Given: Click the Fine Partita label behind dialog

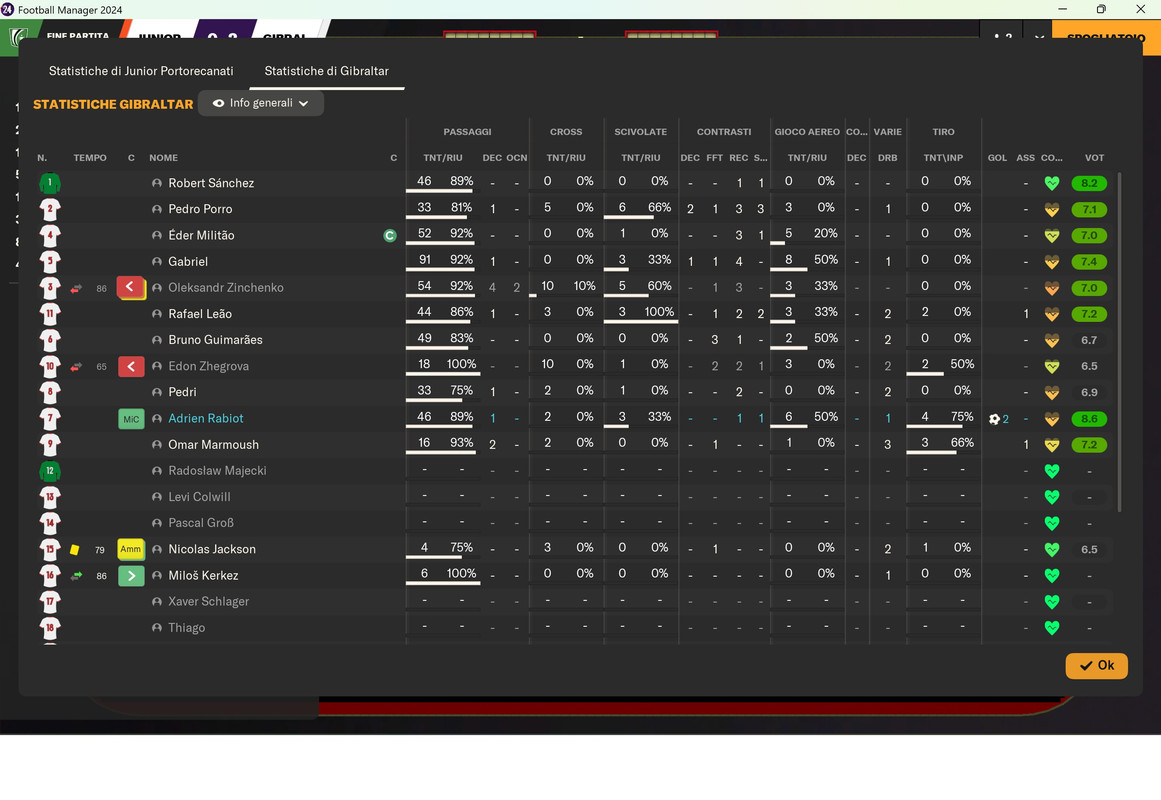Looking at the screenshot, I should (x=77, y=36).
